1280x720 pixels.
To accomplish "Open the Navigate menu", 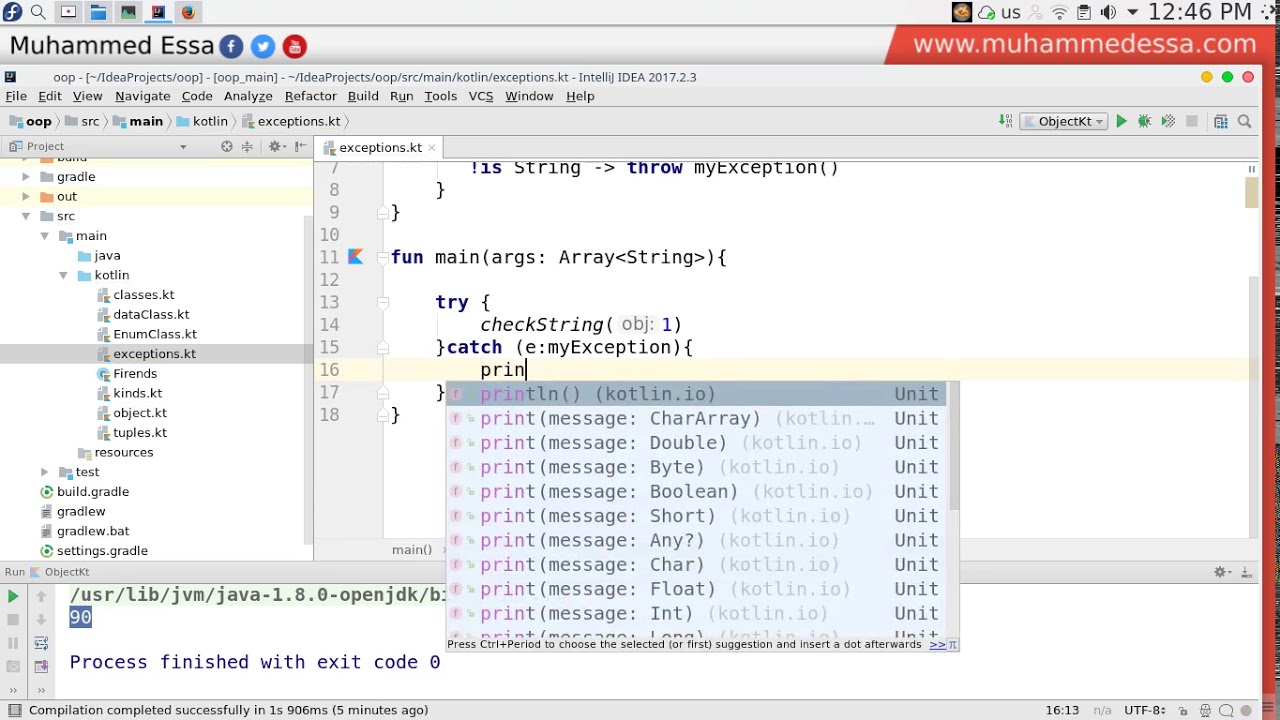I will [142, 96].
